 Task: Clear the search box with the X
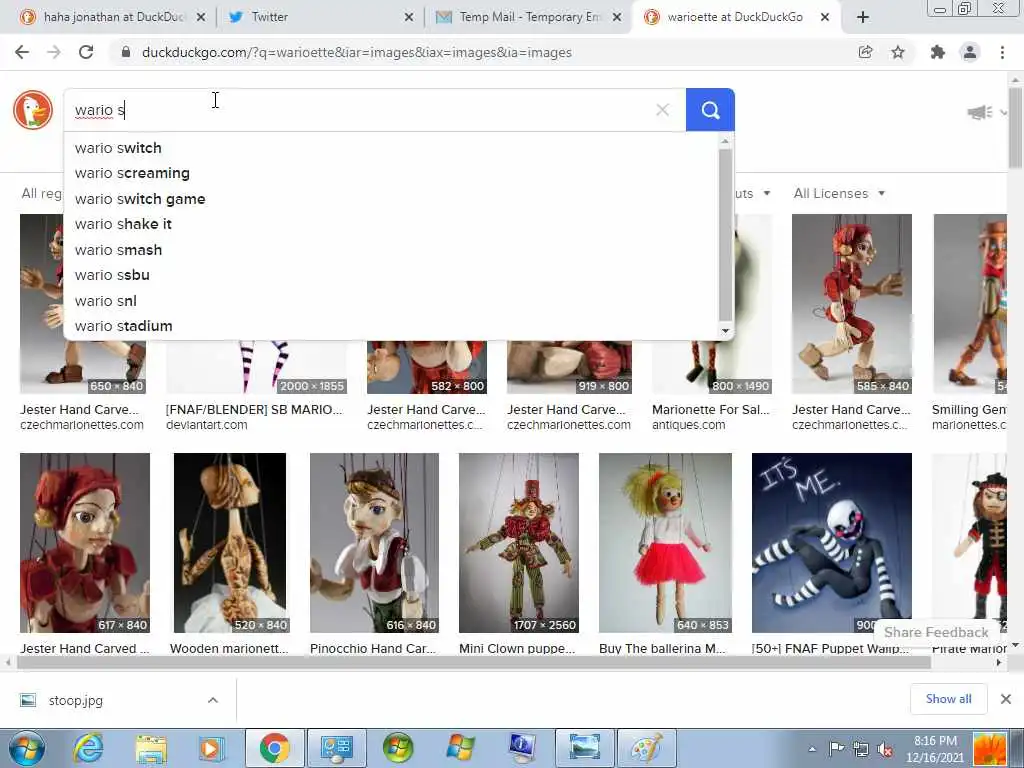tap(662, 110)
